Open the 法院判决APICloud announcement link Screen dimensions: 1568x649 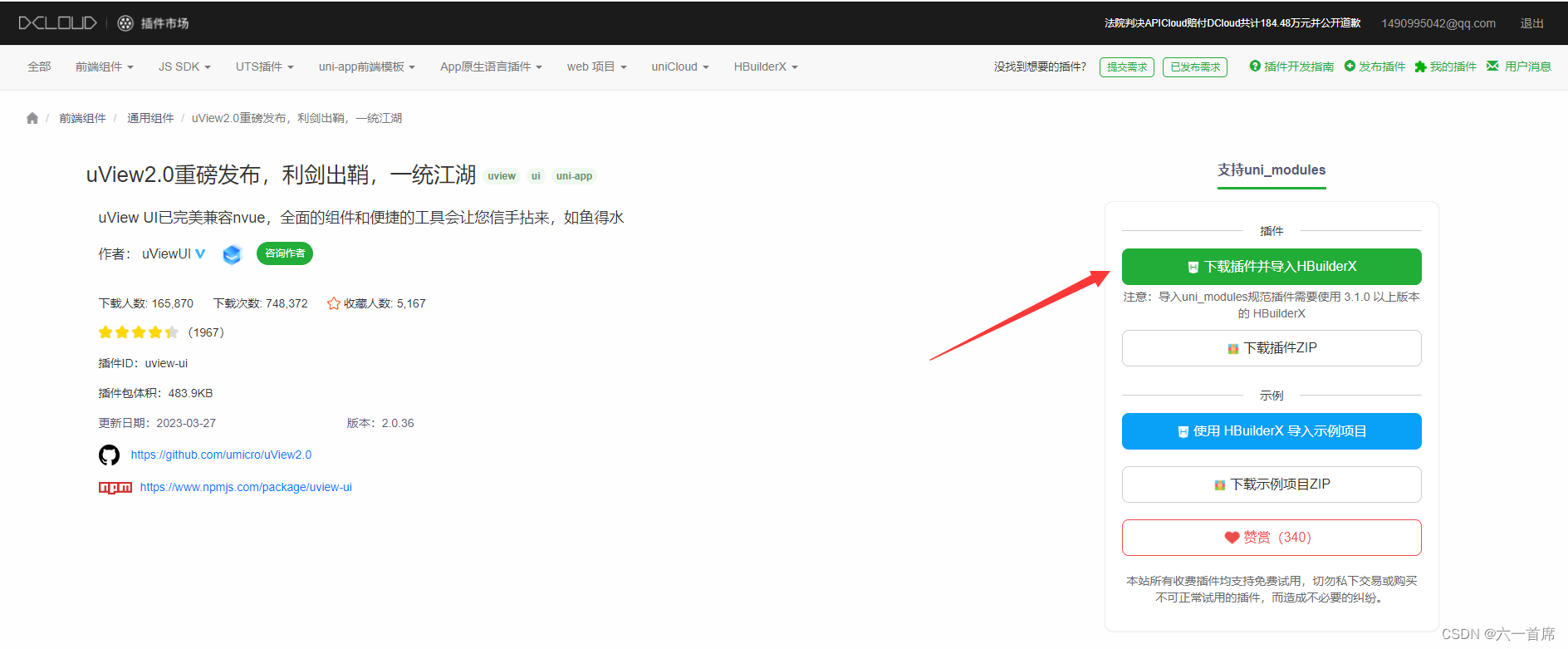click(1232, 23)
